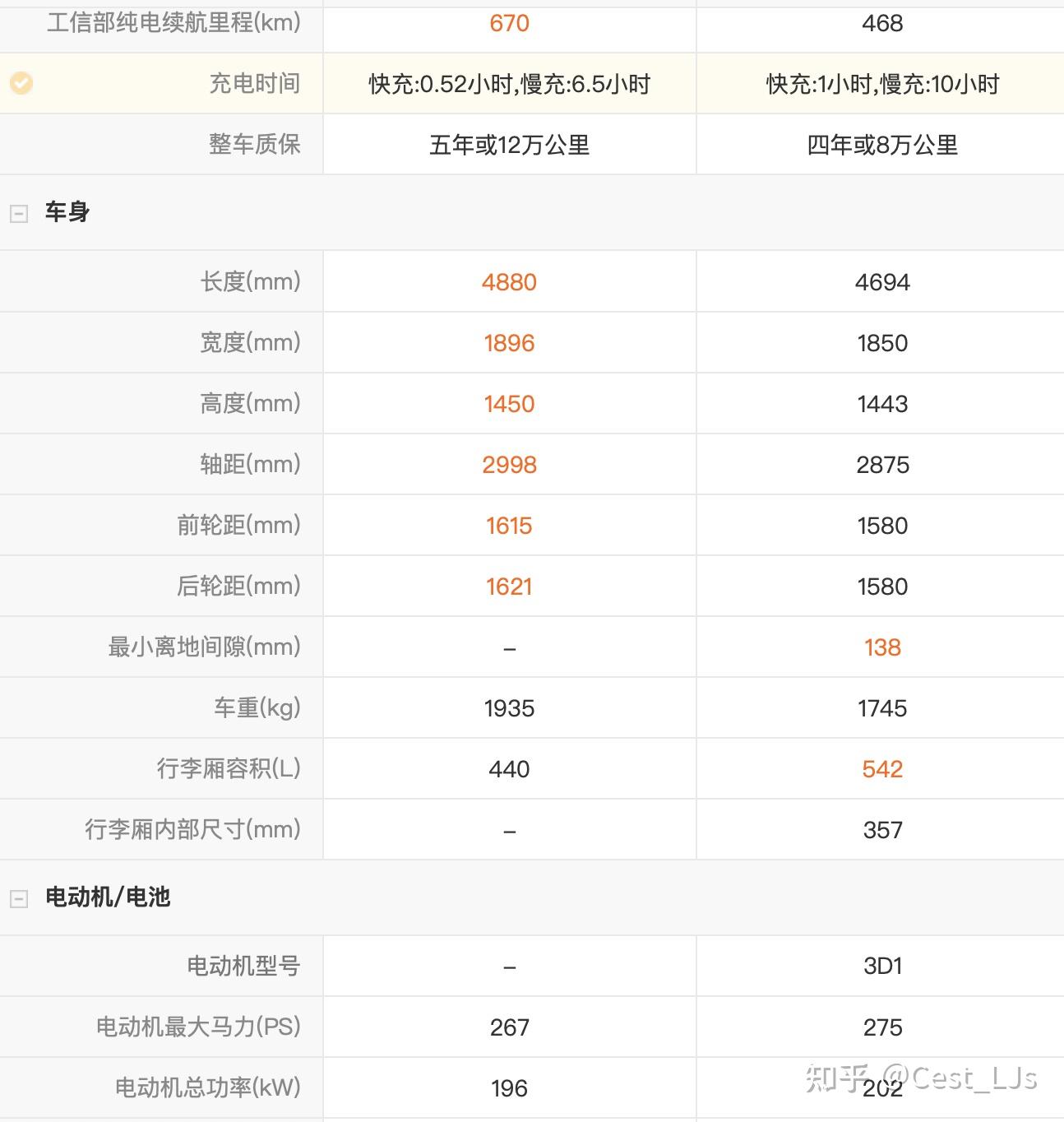Select the 整车质保 row label

[254, 144]
